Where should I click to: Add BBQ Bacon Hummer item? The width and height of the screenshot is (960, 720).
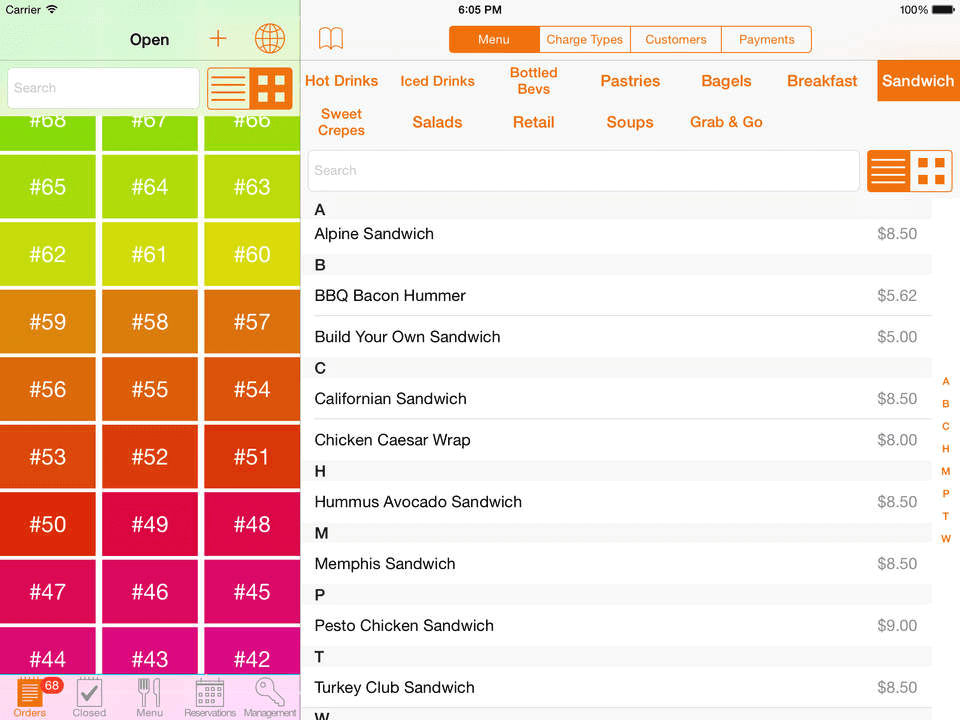click(617, 296)
